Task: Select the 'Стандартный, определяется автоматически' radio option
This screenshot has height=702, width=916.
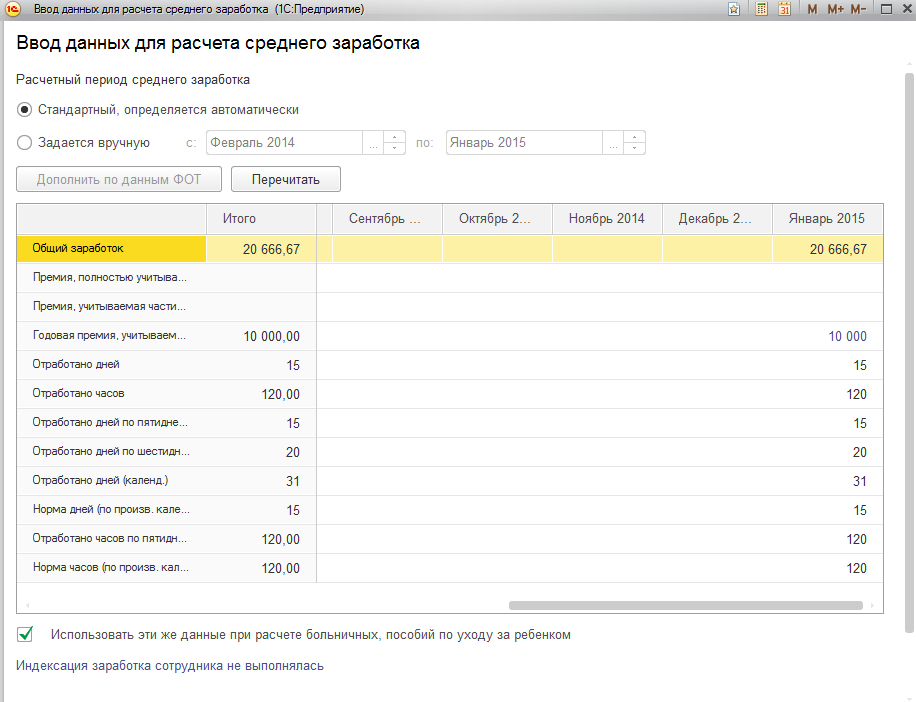Action: (25, 110)
